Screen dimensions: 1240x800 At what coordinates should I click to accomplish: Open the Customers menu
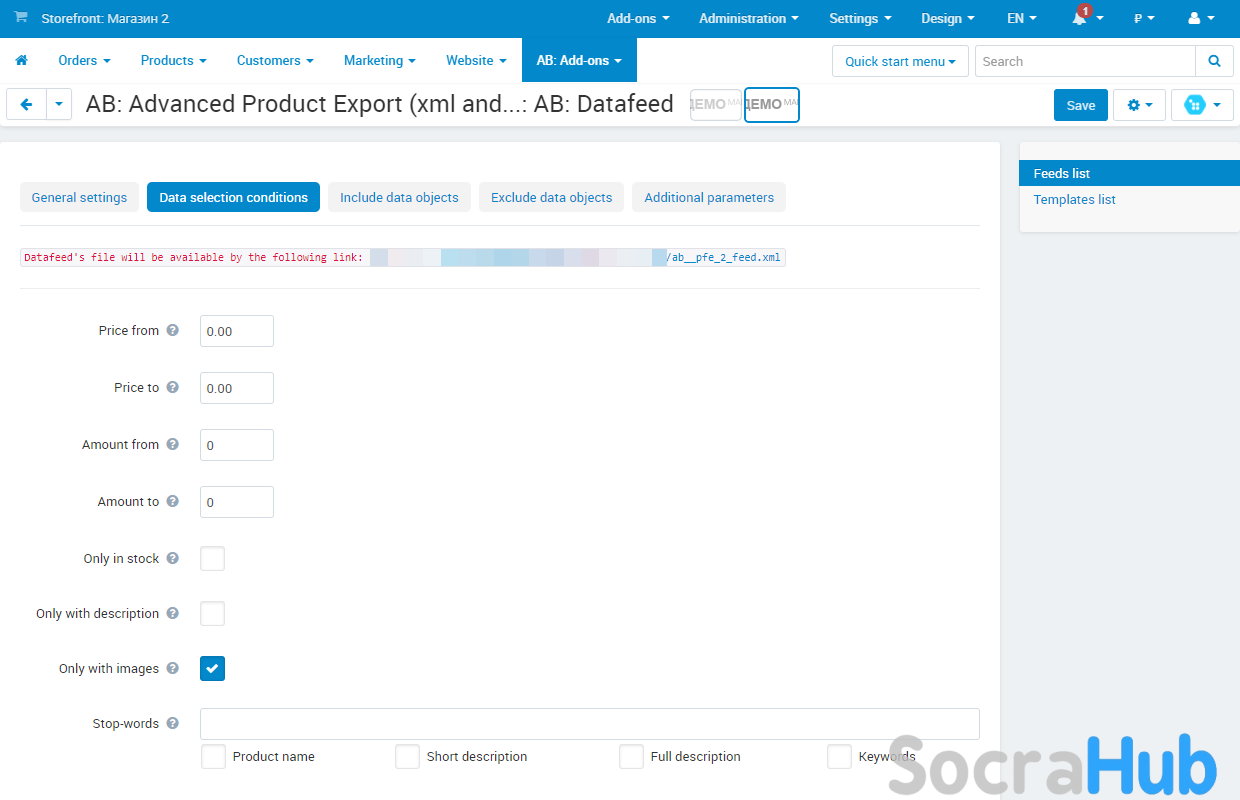click(x=275, y=61)
